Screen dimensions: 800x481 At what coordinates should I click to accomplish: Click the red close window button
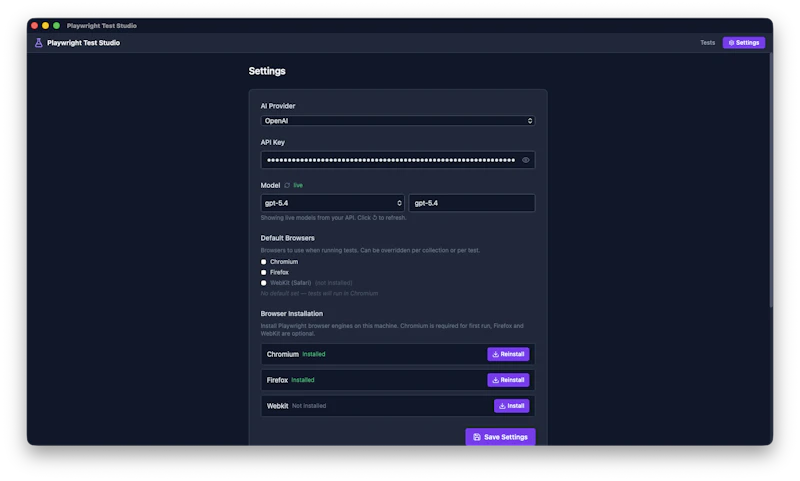[35, 26]
